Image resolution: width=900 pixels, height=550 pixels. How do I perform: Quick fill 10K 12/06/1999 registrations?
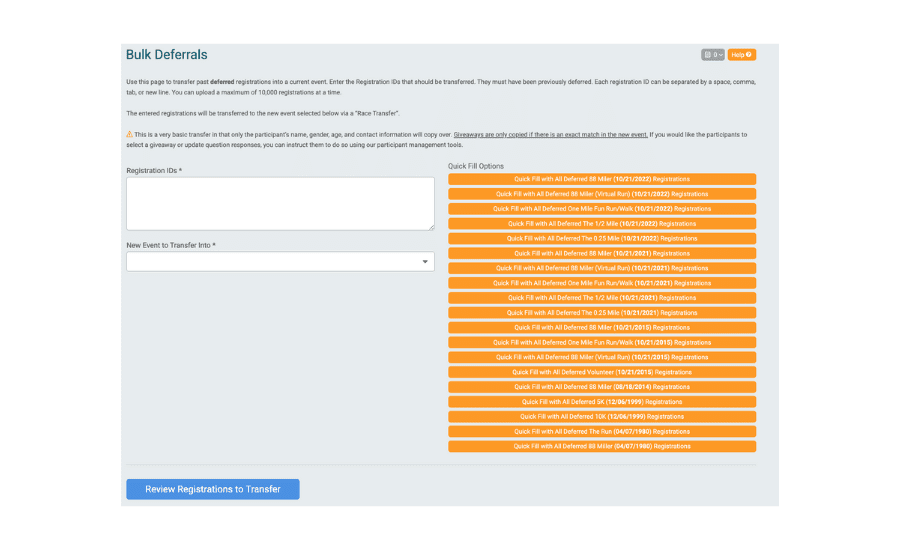[602, 417]
